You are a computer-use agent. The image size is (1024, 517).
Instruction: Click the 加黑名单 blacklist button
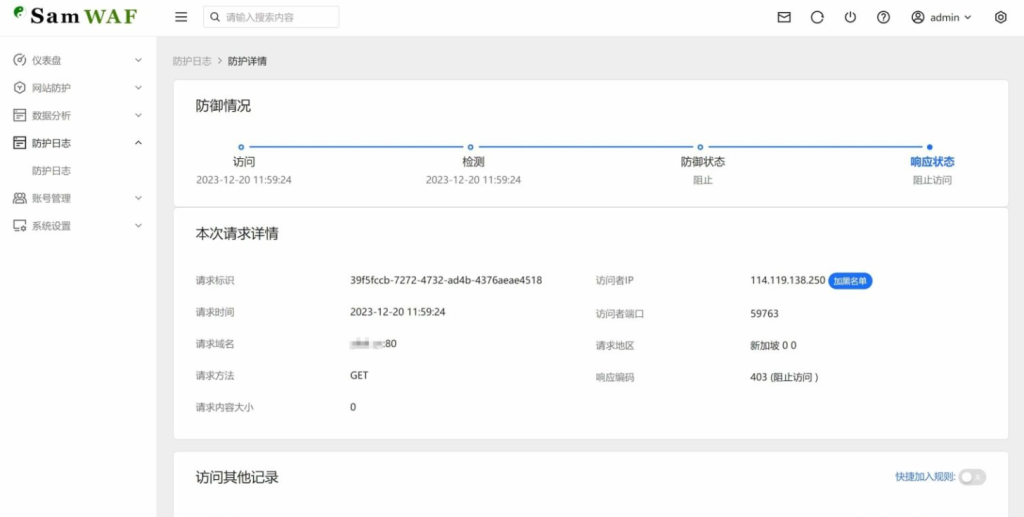850,281
